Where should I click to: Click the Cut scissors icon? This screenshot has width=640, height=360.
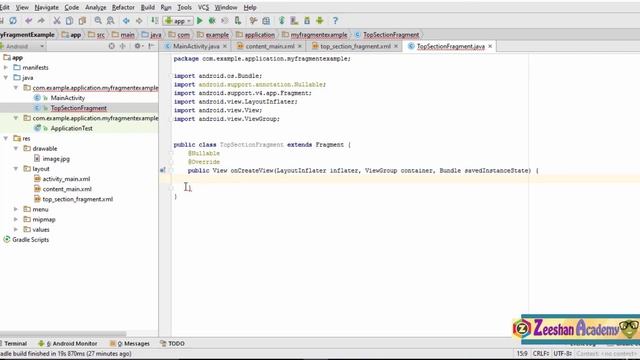(57, 20)
